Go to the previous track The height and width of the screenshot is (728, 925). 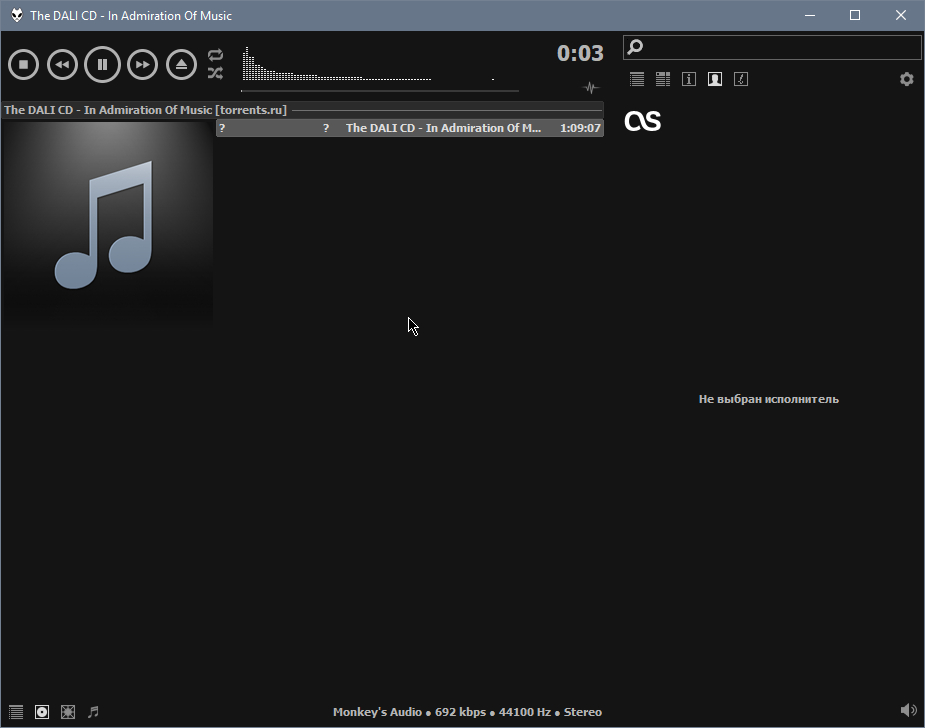[63, 64]
